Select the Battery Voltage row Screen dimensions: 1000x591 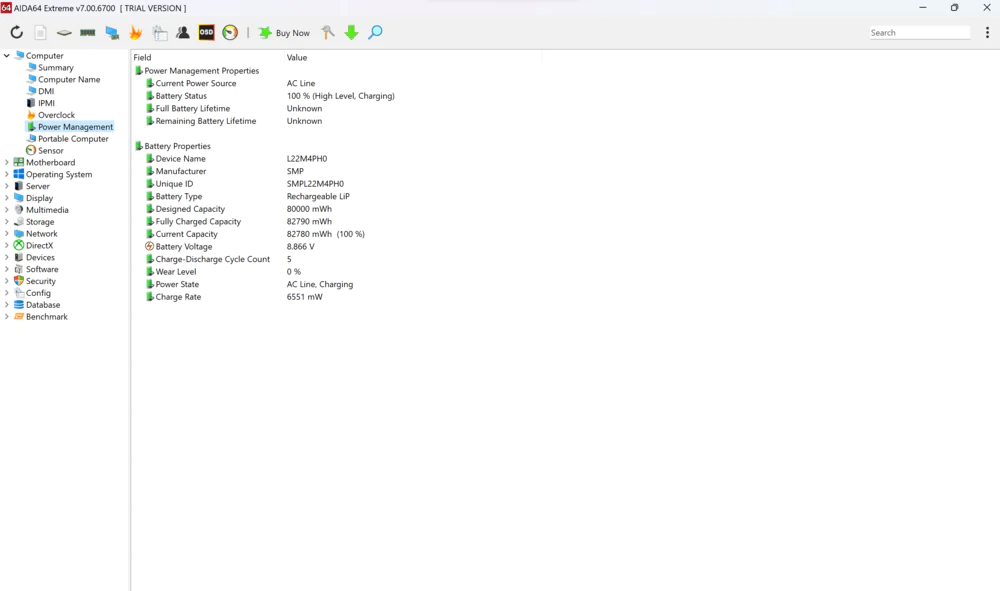coord(337,247)
